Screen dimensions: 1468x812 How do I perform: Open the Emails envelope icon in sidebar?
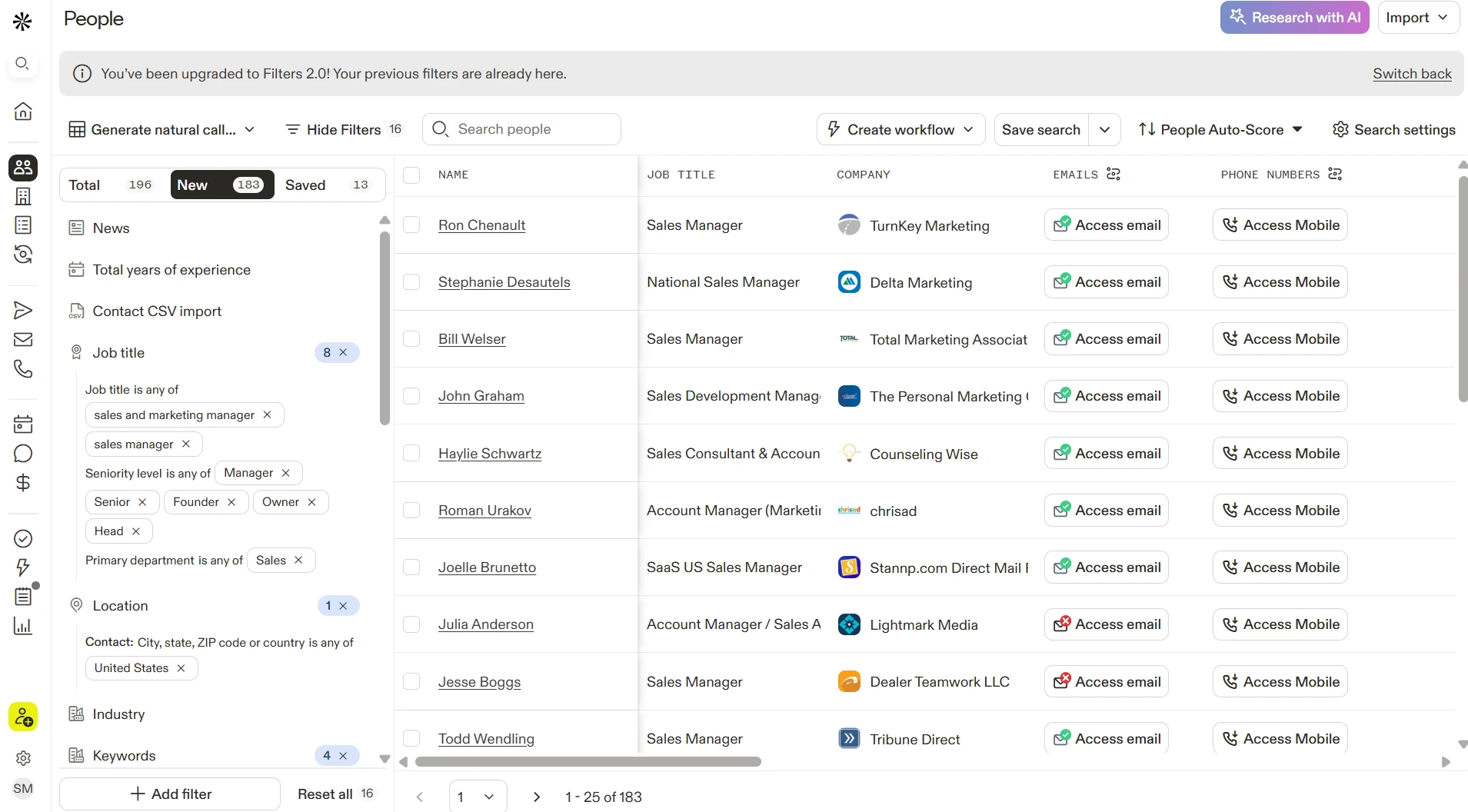click(23, 339)
